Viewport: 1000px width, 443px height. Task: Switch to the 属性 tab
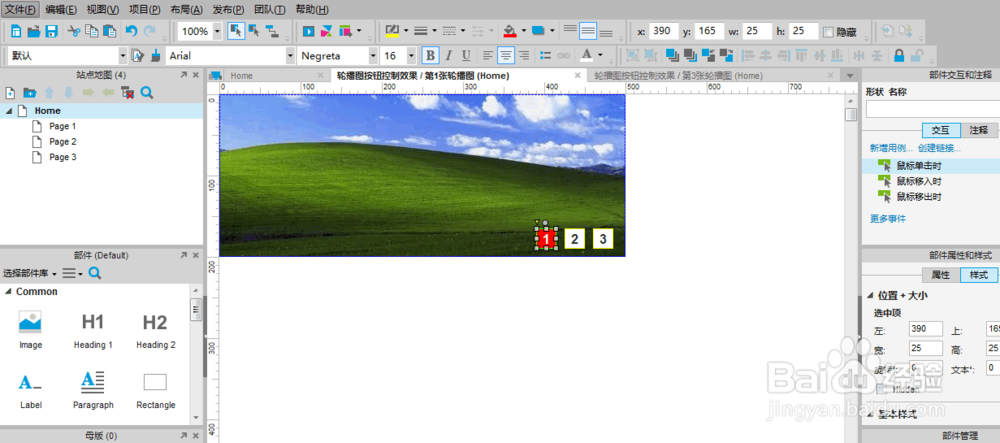click(941, 275)
